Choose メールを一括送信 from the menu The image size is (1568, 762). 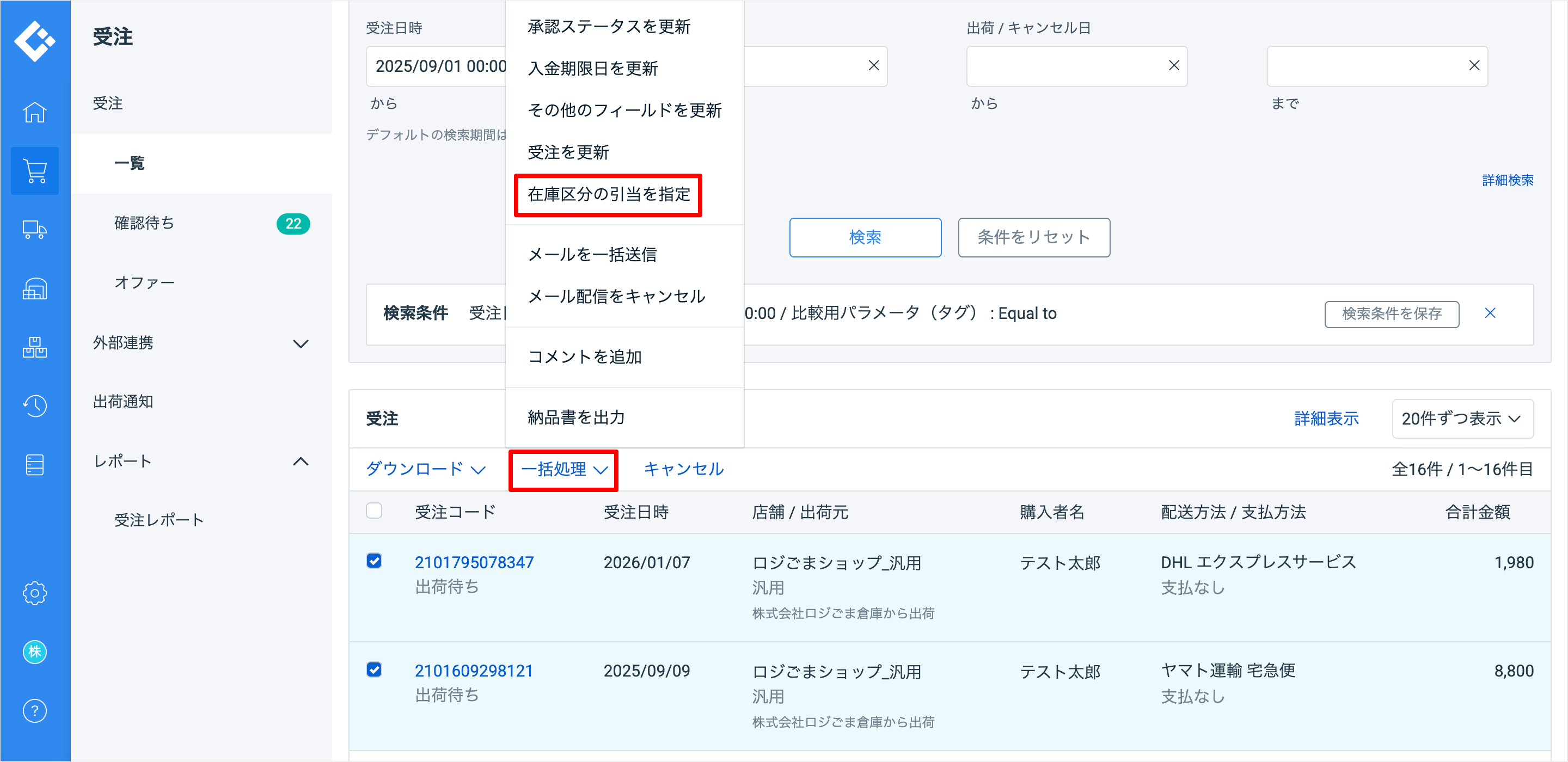592,254
